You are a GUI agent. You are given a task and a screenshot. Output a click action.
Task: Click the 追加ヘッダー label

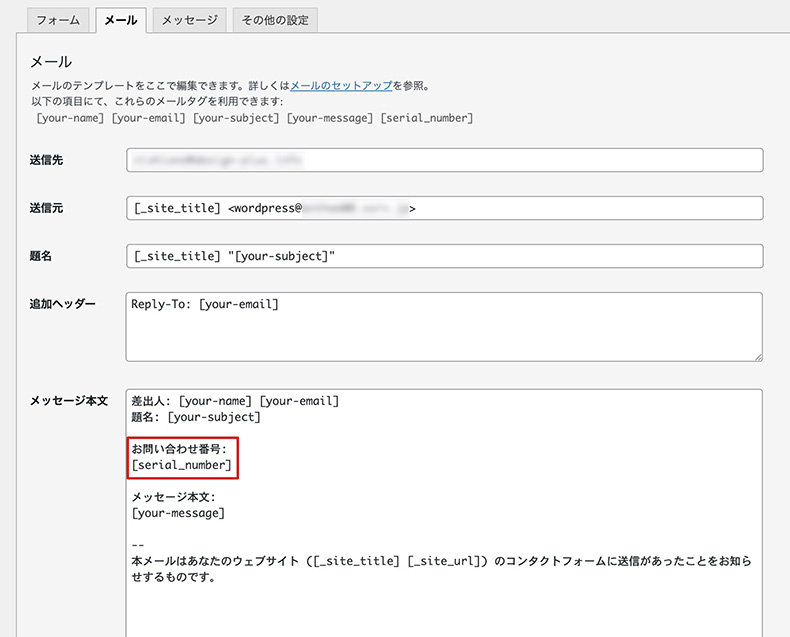pyautogui.click(x=62, y=304)
